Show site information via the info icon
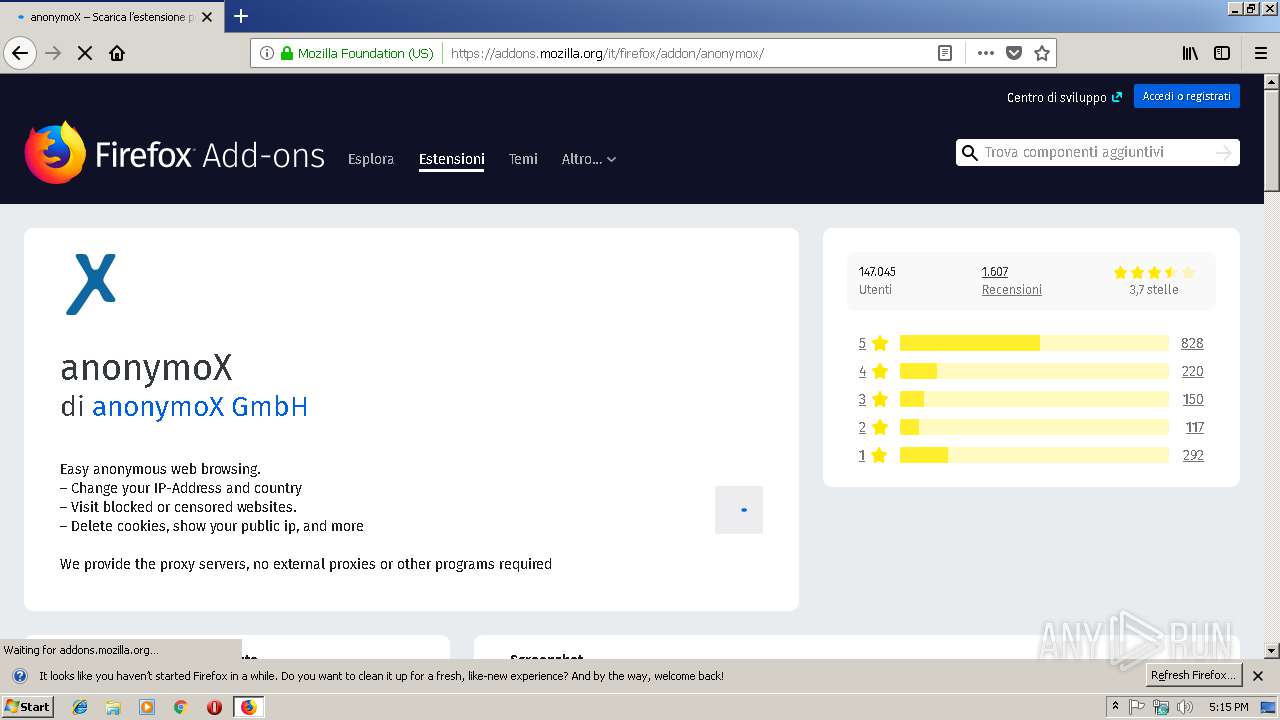This screenshot has height=720, width=1280. coord(267,53)
